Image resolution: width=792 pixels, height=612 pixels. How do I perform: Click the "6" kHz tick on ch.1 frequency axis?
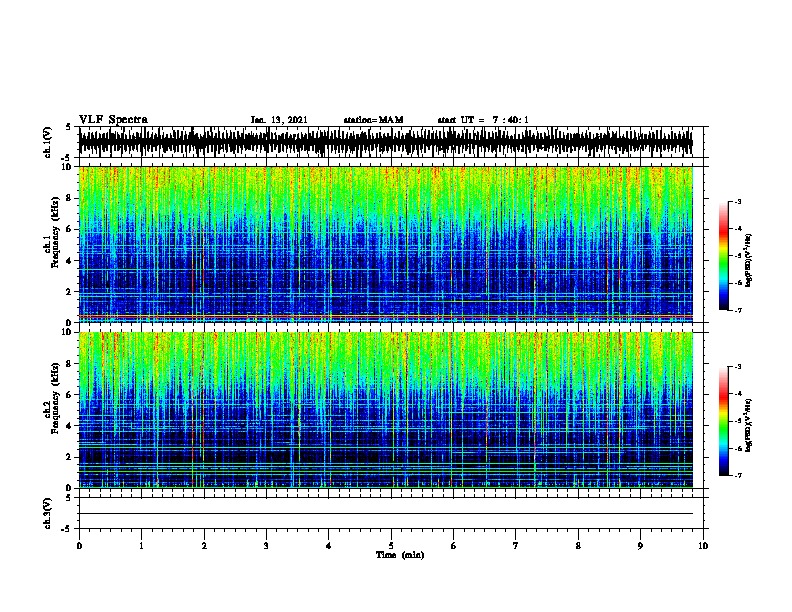point(69,229)
